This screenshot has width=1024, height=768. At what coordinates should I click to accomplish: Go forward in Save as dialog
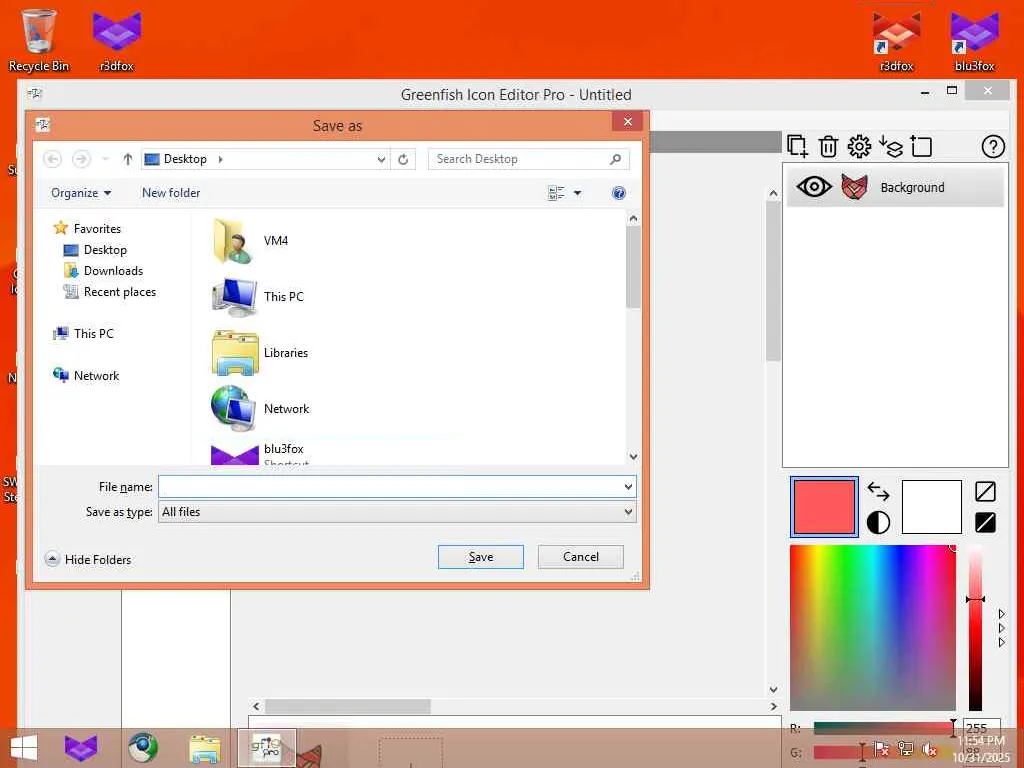(81, 159)
